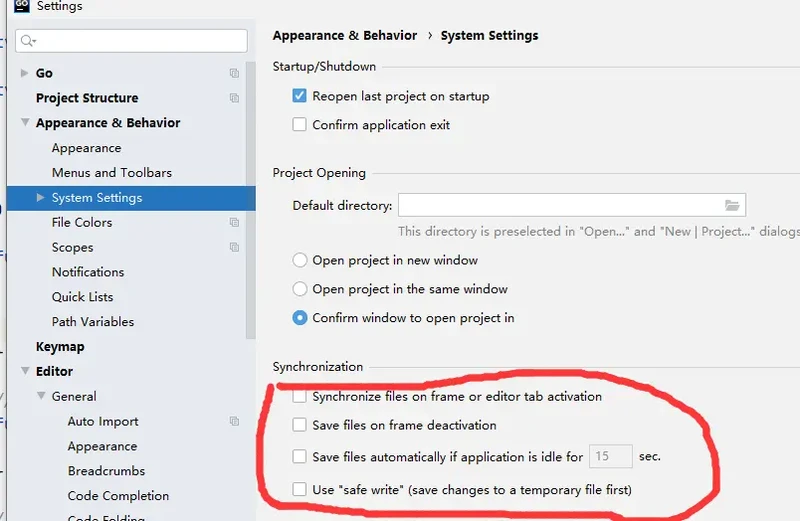Click the search magnifier icon in settings
Viewport: 800px width, 521px height.
click(27, 41)
